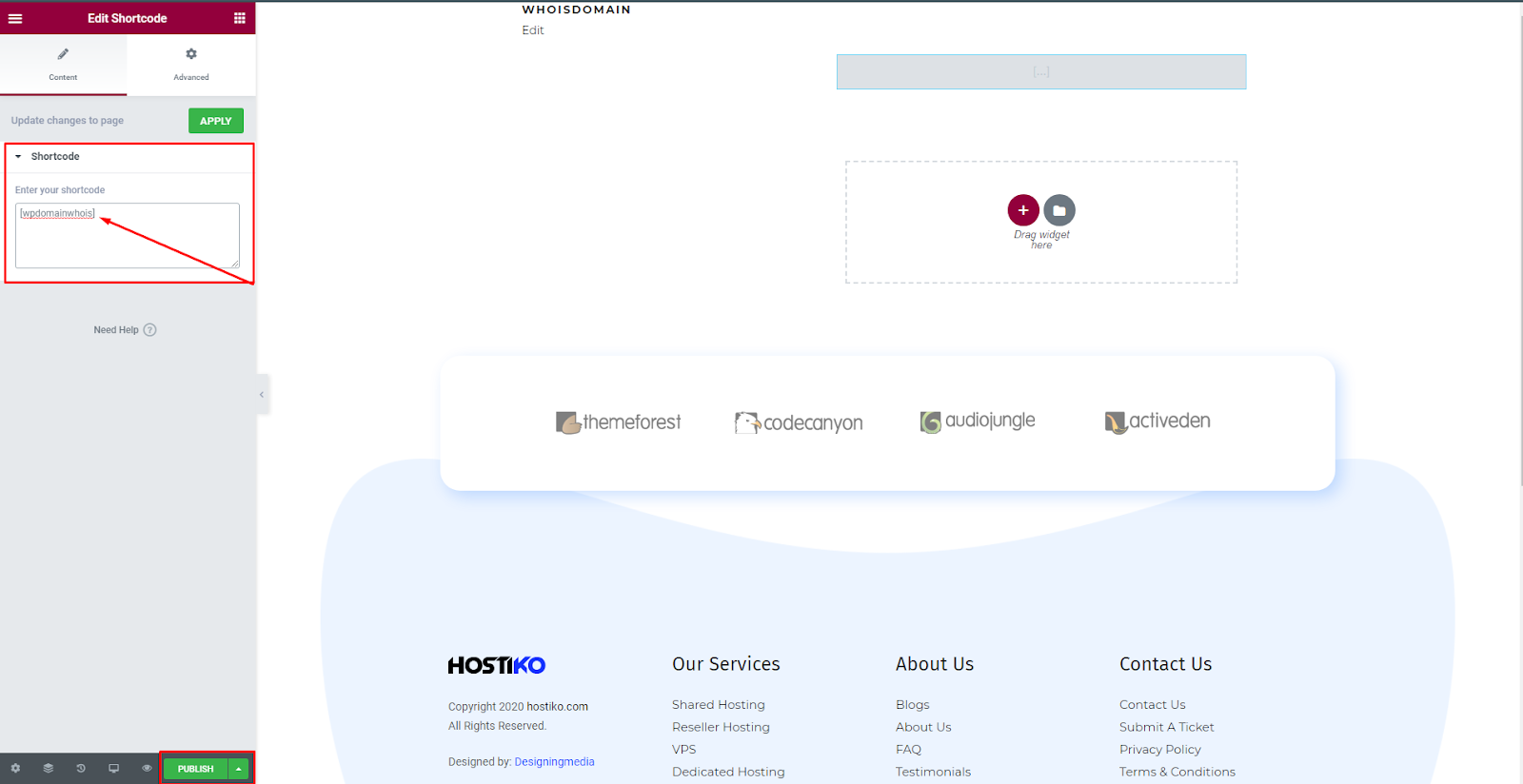Open Submit A Ticket link
This screenshot has height=784, width=1523.
pyautogui.click(x=1167, y=727)
